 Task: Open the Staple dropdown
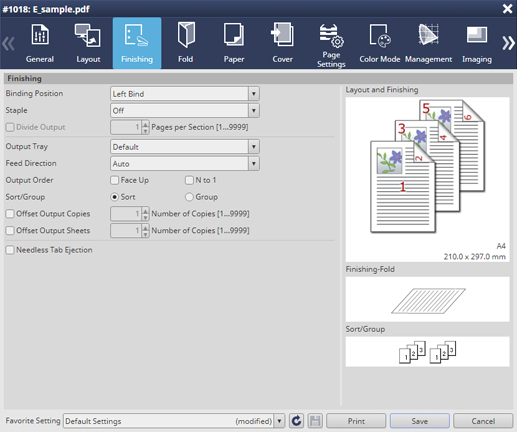click(x=185, y=110)
